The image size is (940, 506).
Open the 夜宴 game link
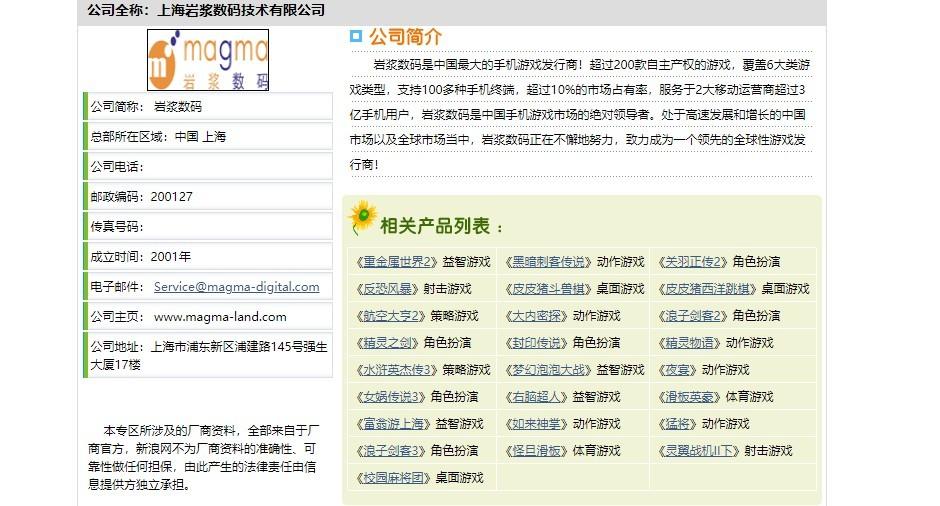(677, 369)
